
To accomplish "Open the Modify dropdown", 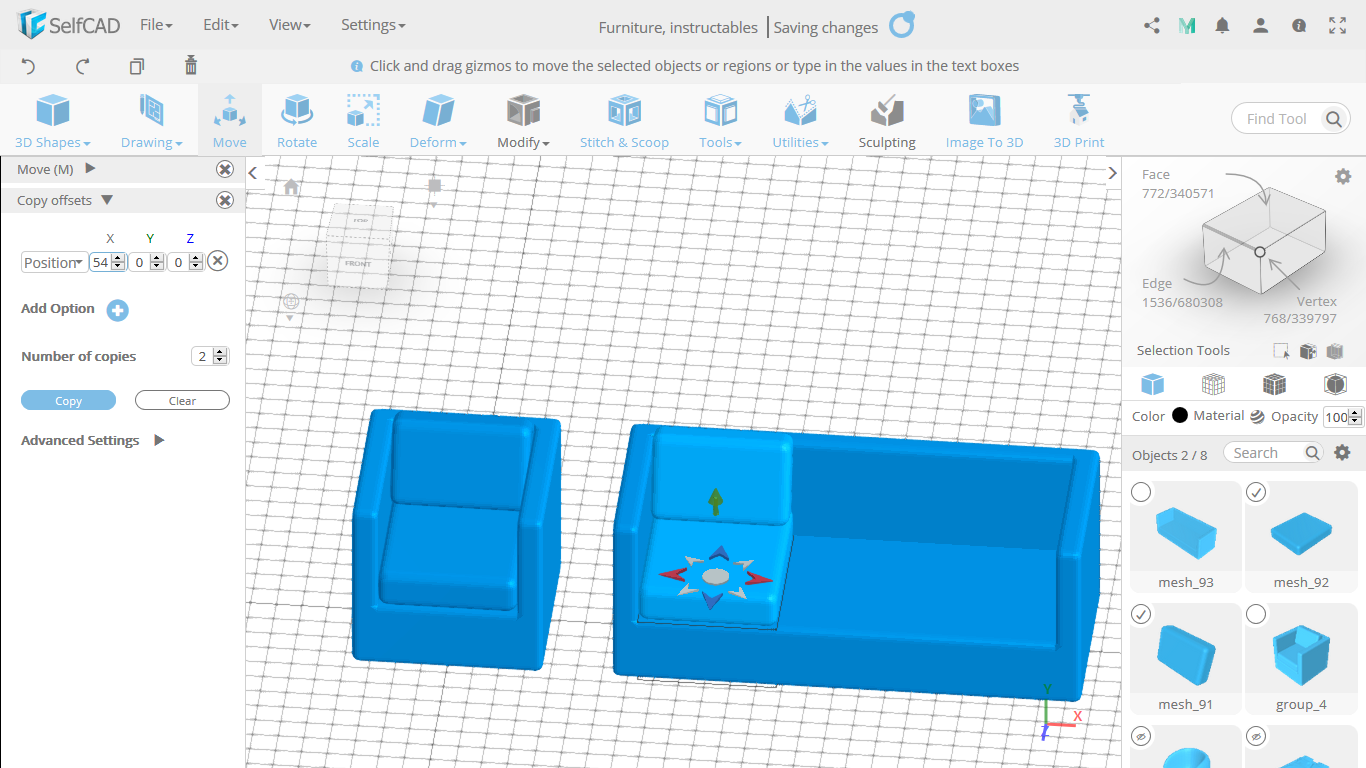I will click(523, 120).
